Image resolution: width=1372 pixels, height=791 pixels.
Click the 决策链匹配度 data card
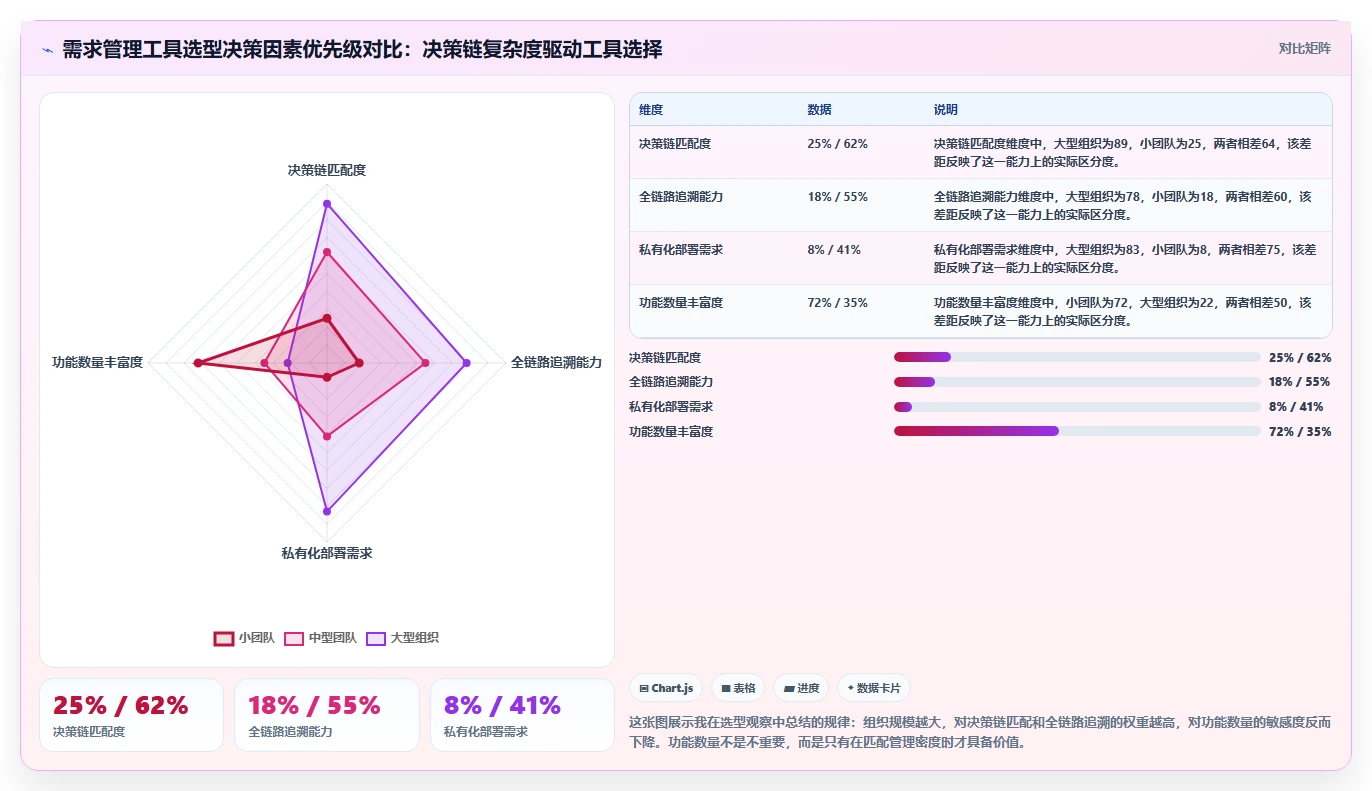131,715
